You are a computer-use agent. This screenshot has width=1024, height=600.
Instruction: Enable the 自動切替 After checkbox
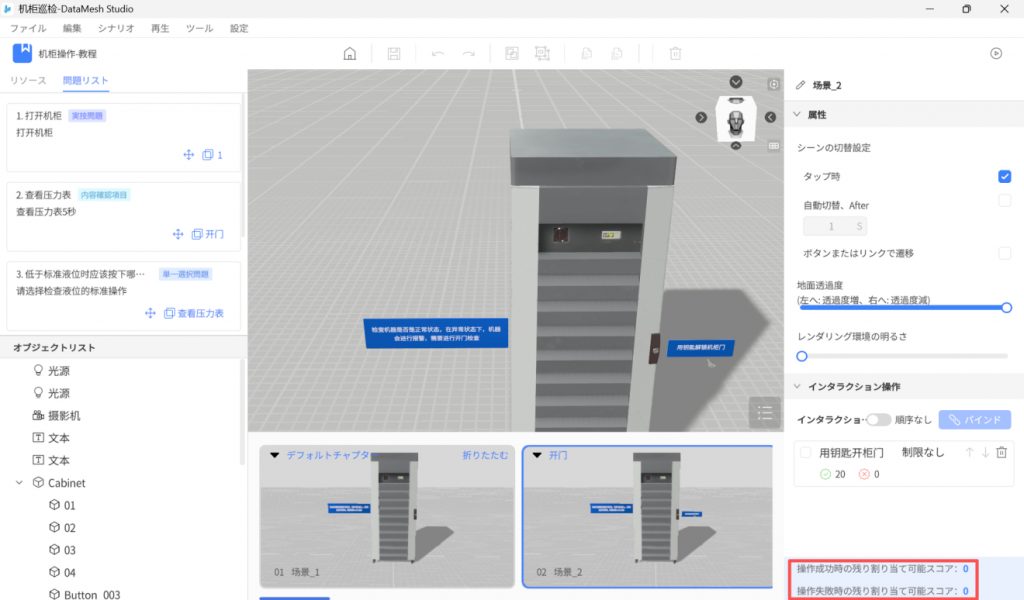click(x=1004, y=201)
